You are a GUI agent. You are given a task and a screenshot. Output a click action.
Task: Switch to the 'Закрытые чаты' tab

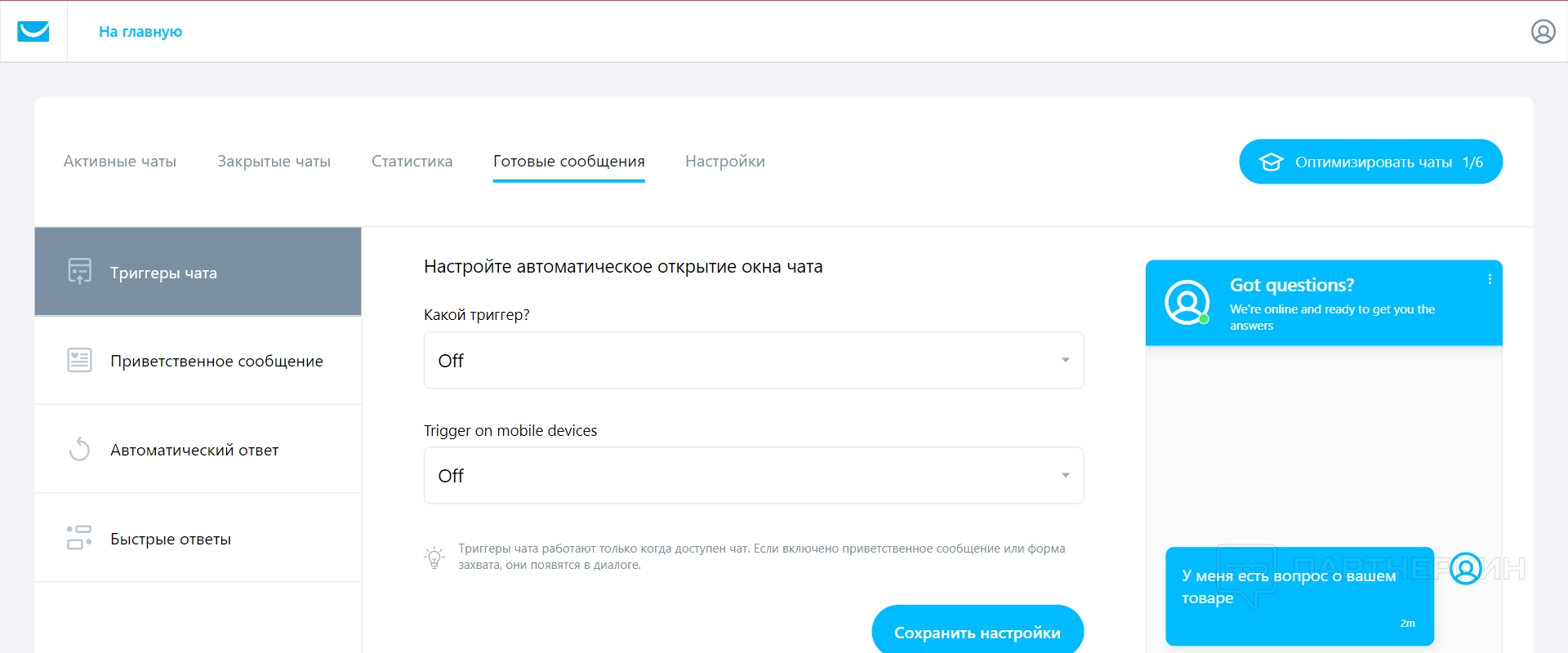point(274,162)
